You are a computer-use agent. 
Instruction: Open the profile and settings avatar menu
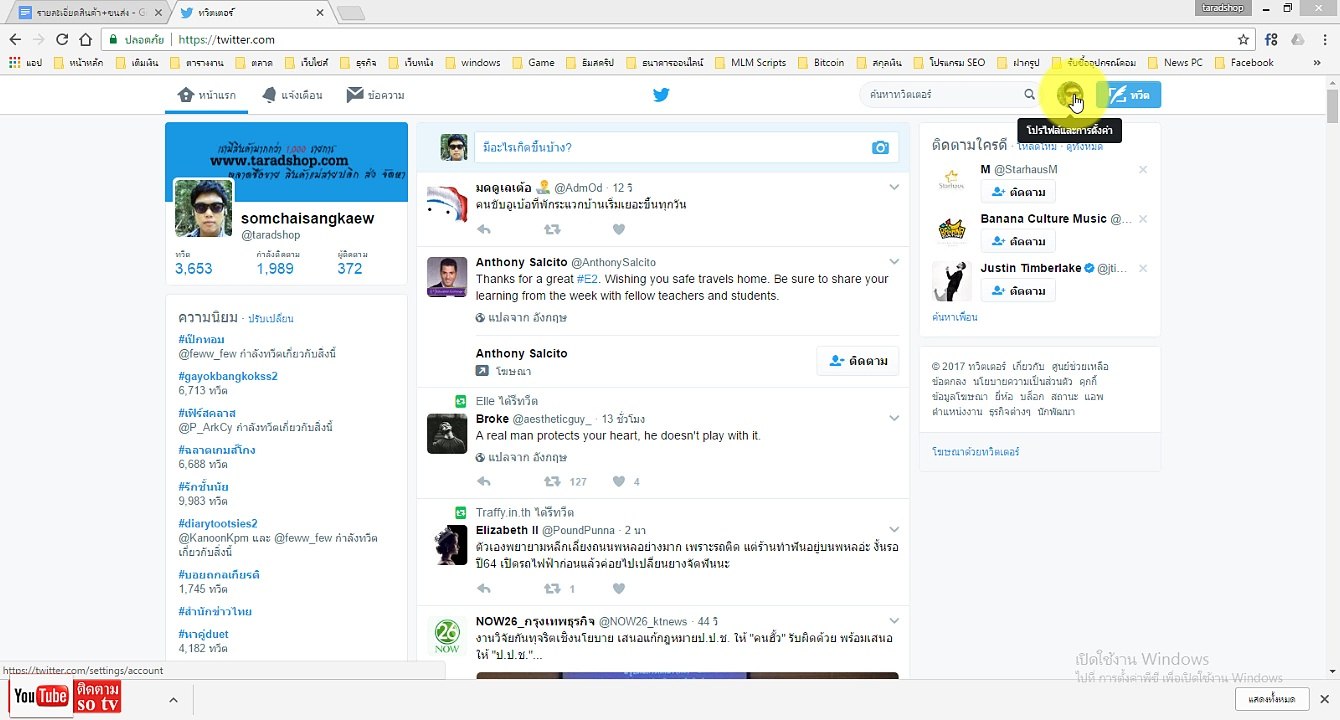tap(1072, 95)
